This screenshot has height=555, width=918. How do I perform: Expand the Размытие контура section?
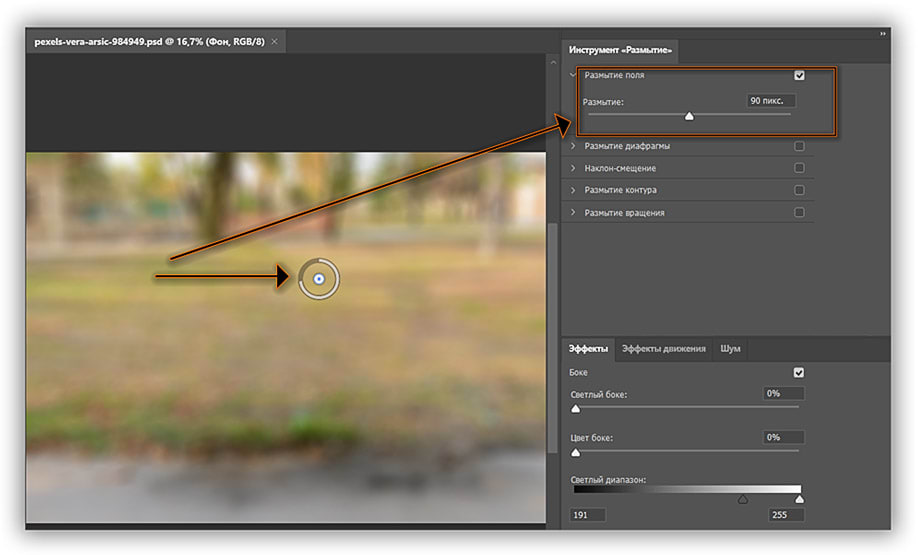573,190
